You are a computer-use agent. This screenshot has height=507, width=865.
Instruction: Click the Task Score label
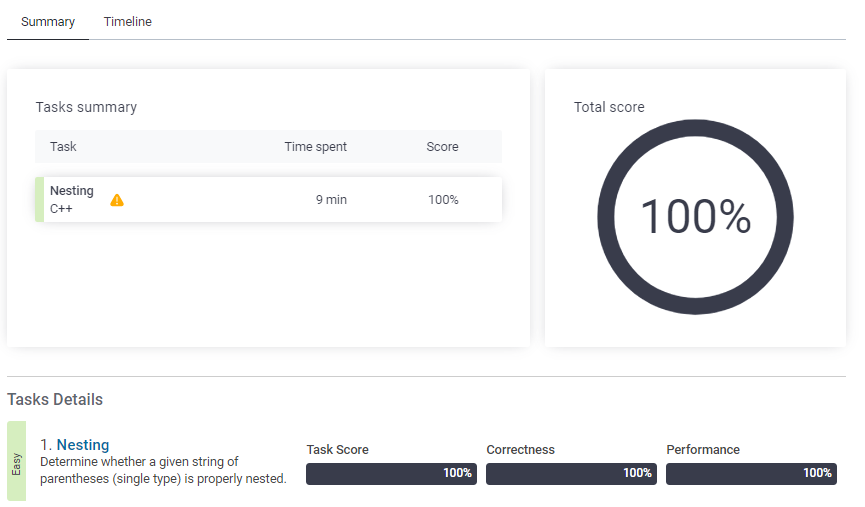click(337, 450)
